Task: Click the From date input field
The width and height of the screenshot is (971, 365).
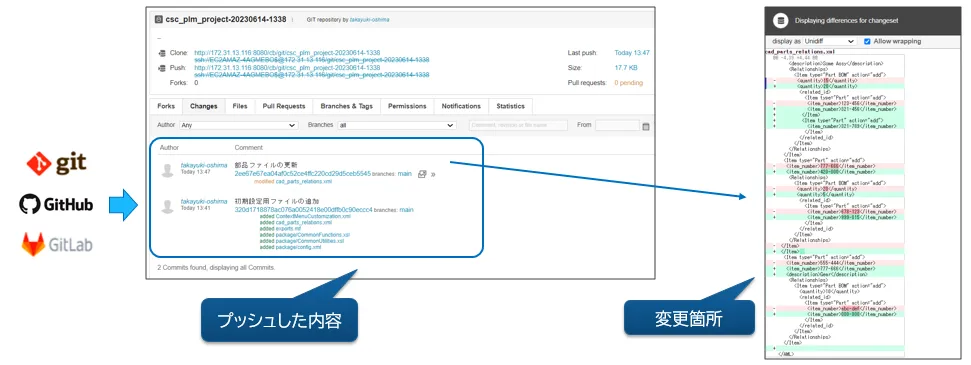Action: (617, 125)
